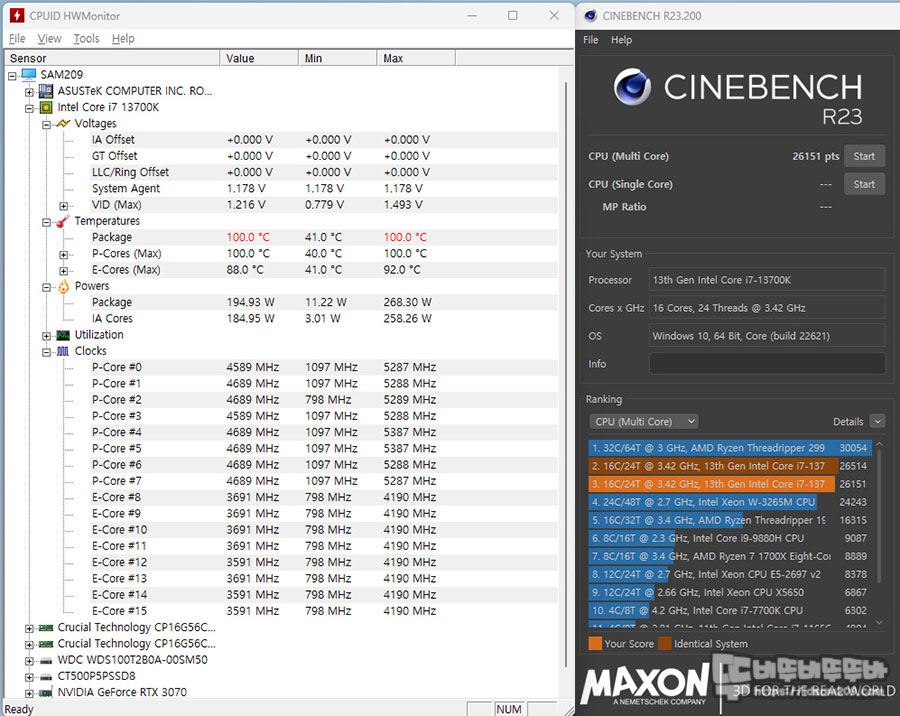900x716 pixels.
Task: Open the Details dropdown arrow
Action: (877, 421)
